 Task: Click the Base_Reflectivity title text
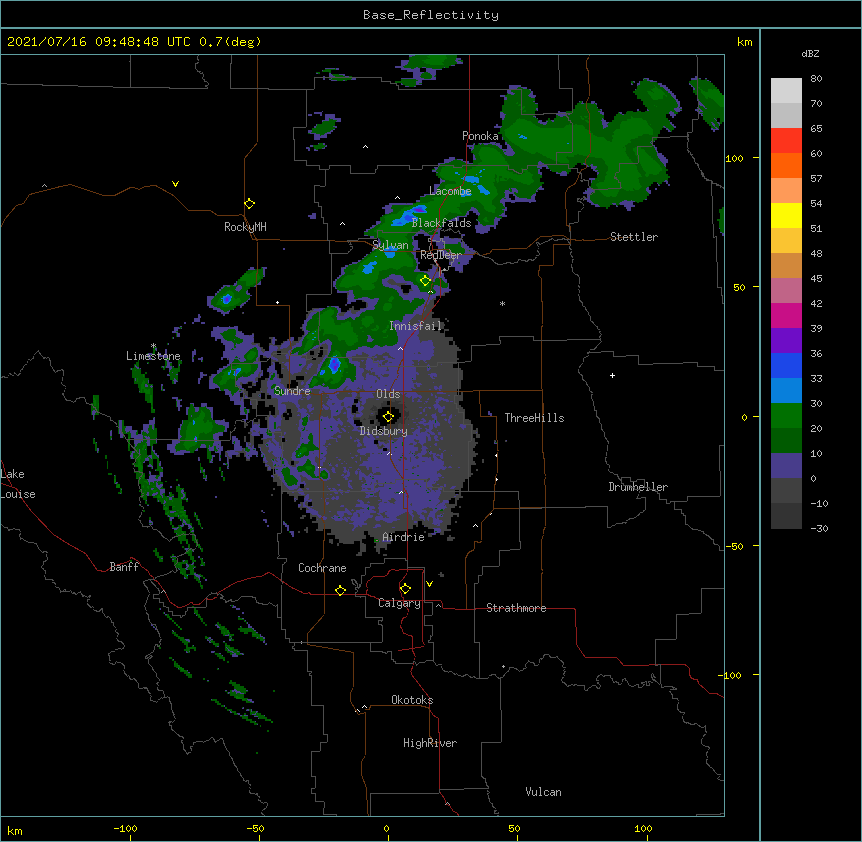tap(431, 15)
